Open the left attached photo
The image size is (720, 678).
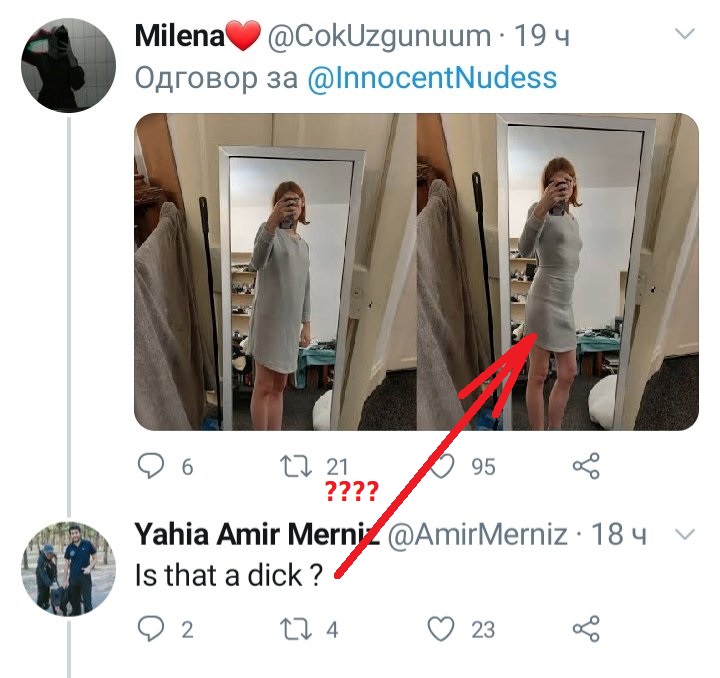274,272
